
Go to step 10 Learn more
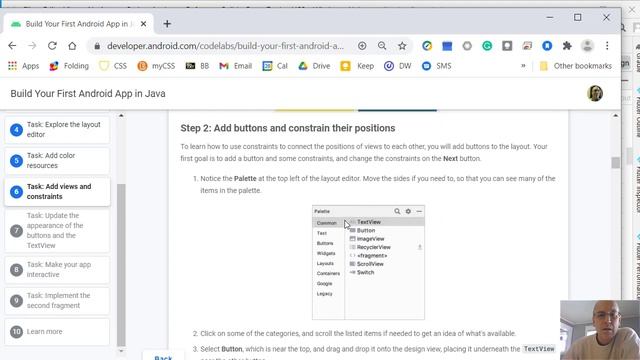(57, 331)
